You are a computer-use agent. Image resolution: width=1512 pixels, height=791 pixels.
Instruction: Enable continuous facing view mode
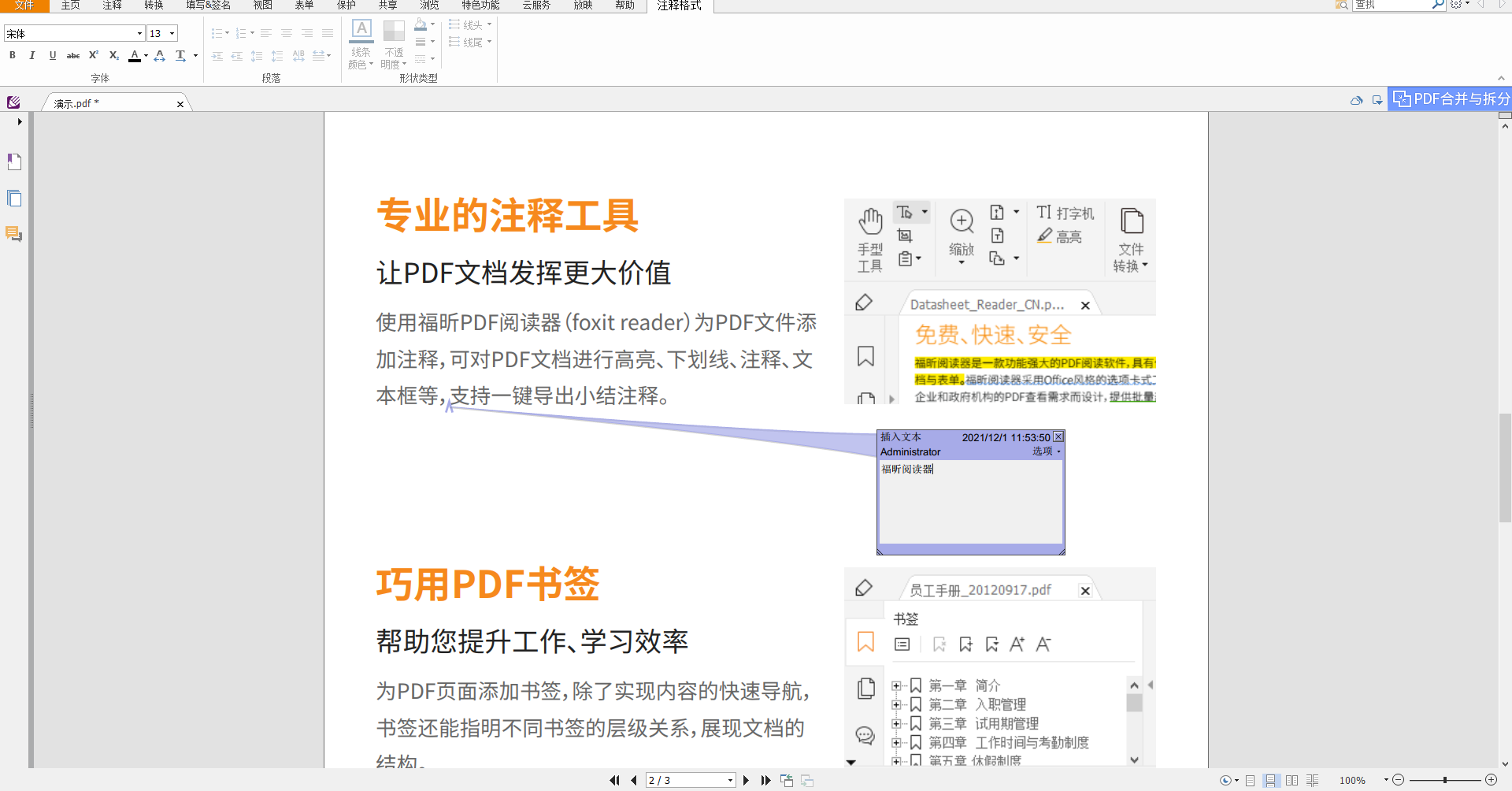coord(1313,780)
